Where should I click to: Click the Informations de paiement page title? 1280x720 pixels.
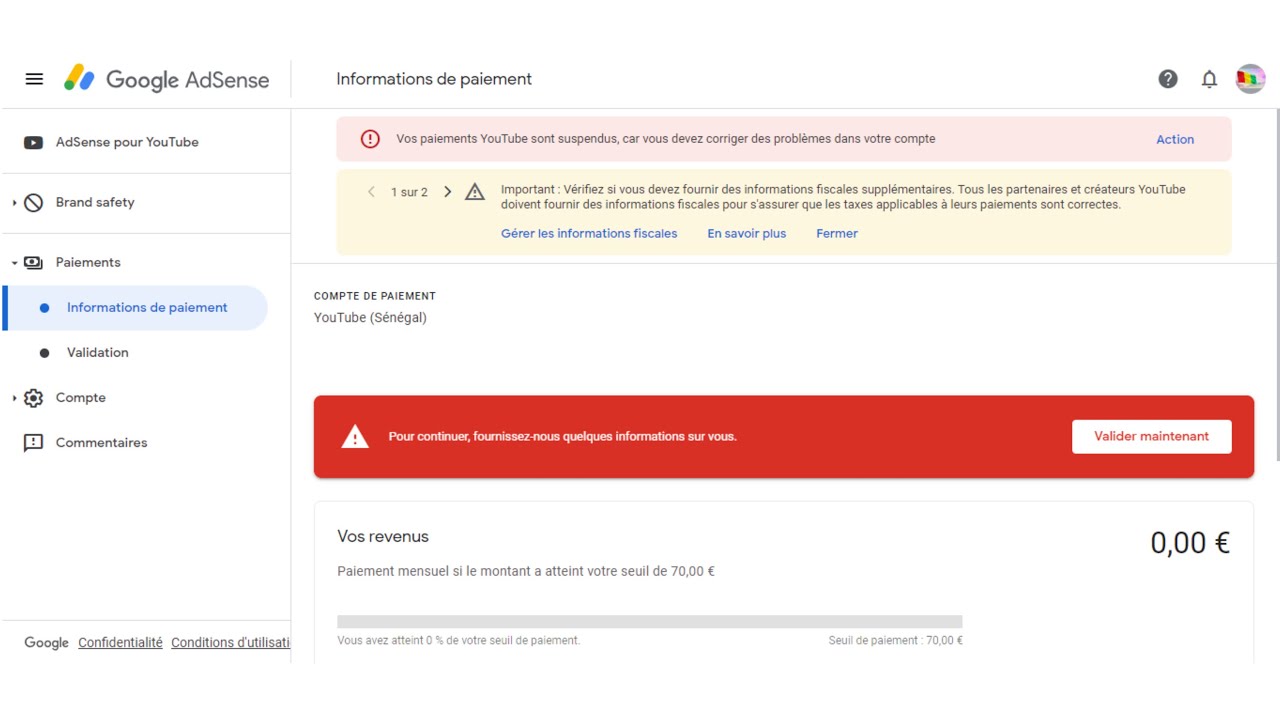tap(434, 79)
